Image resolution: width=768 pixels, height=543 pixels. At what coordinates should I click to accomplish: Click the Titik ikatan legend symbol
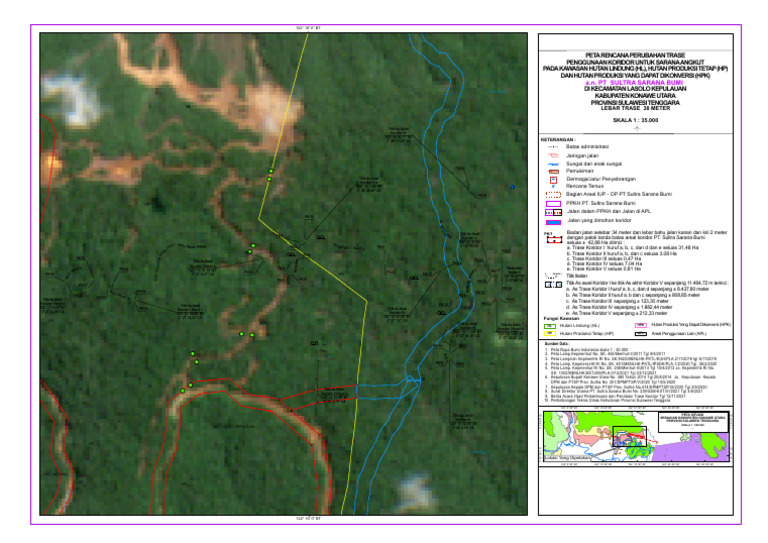552,276
